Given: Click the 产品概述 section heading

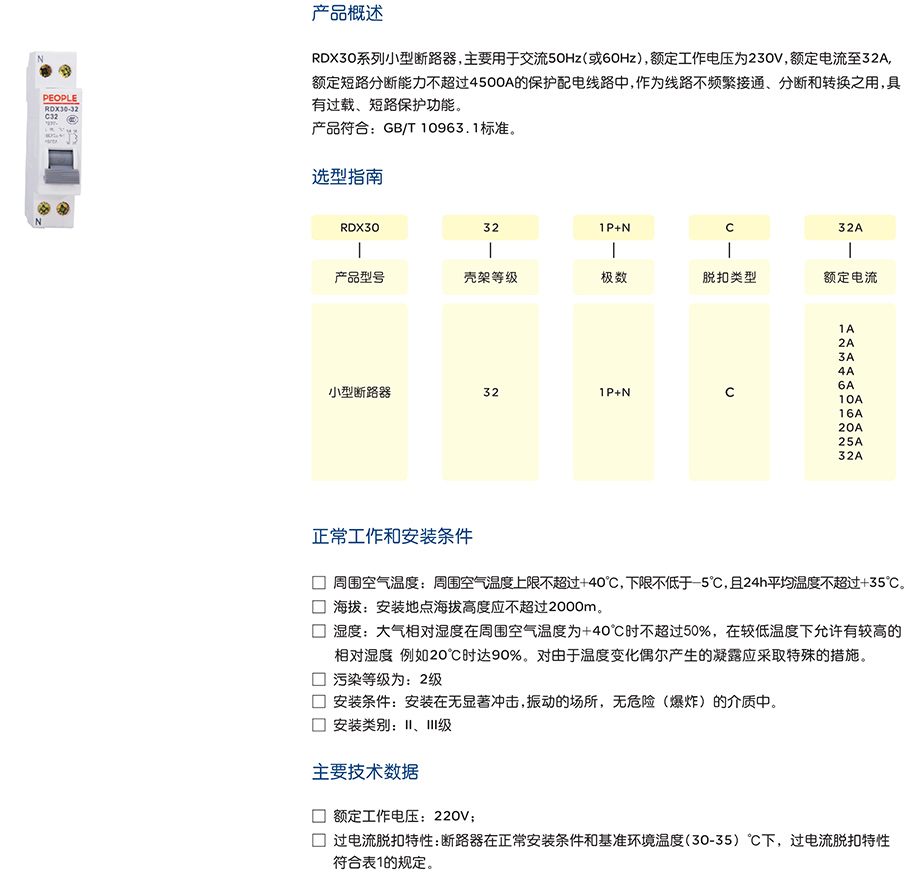Looking at the screenshot, I should point(347,14).
